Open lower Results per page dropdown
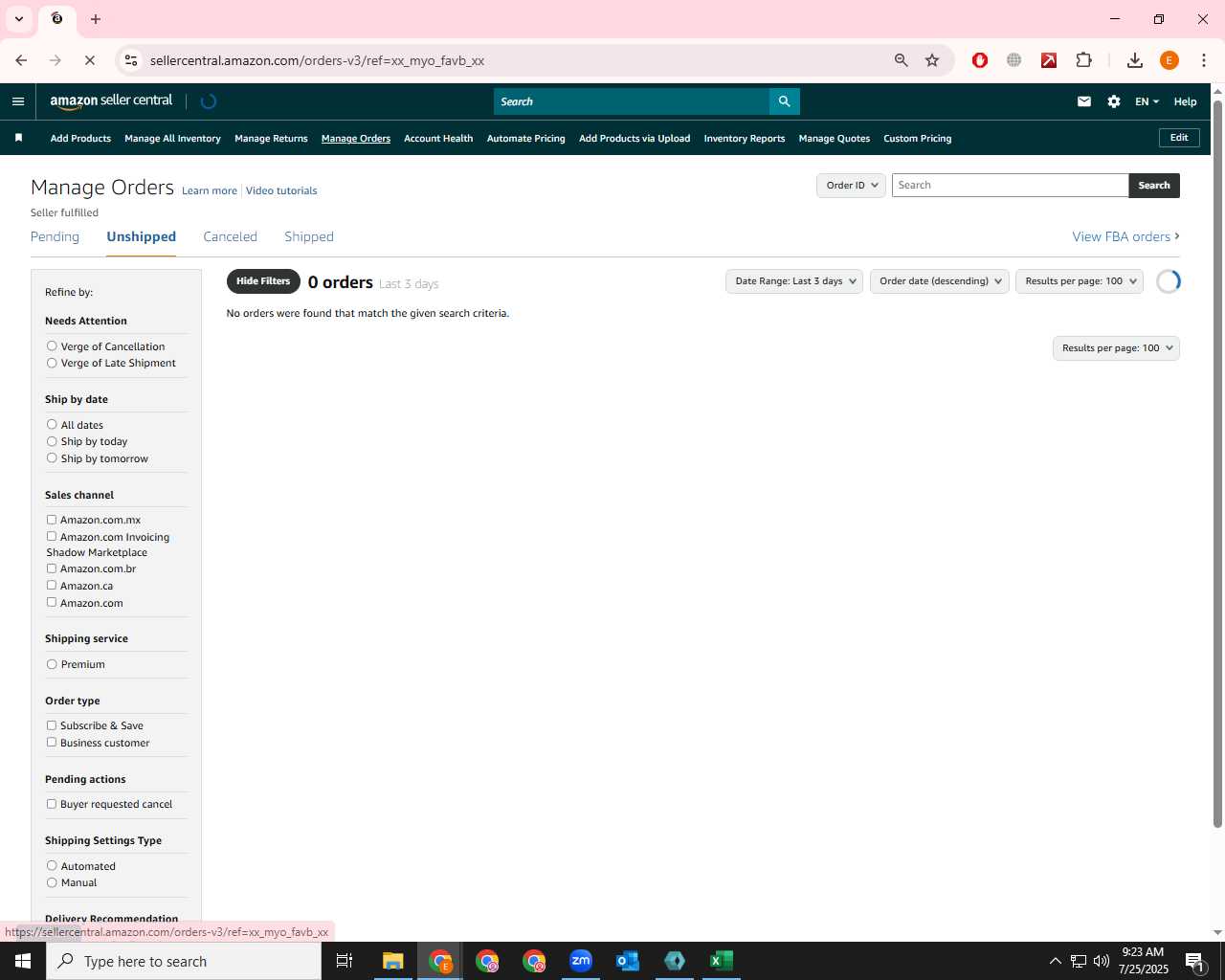The image size is (1225, 980). coord(1116,348)
